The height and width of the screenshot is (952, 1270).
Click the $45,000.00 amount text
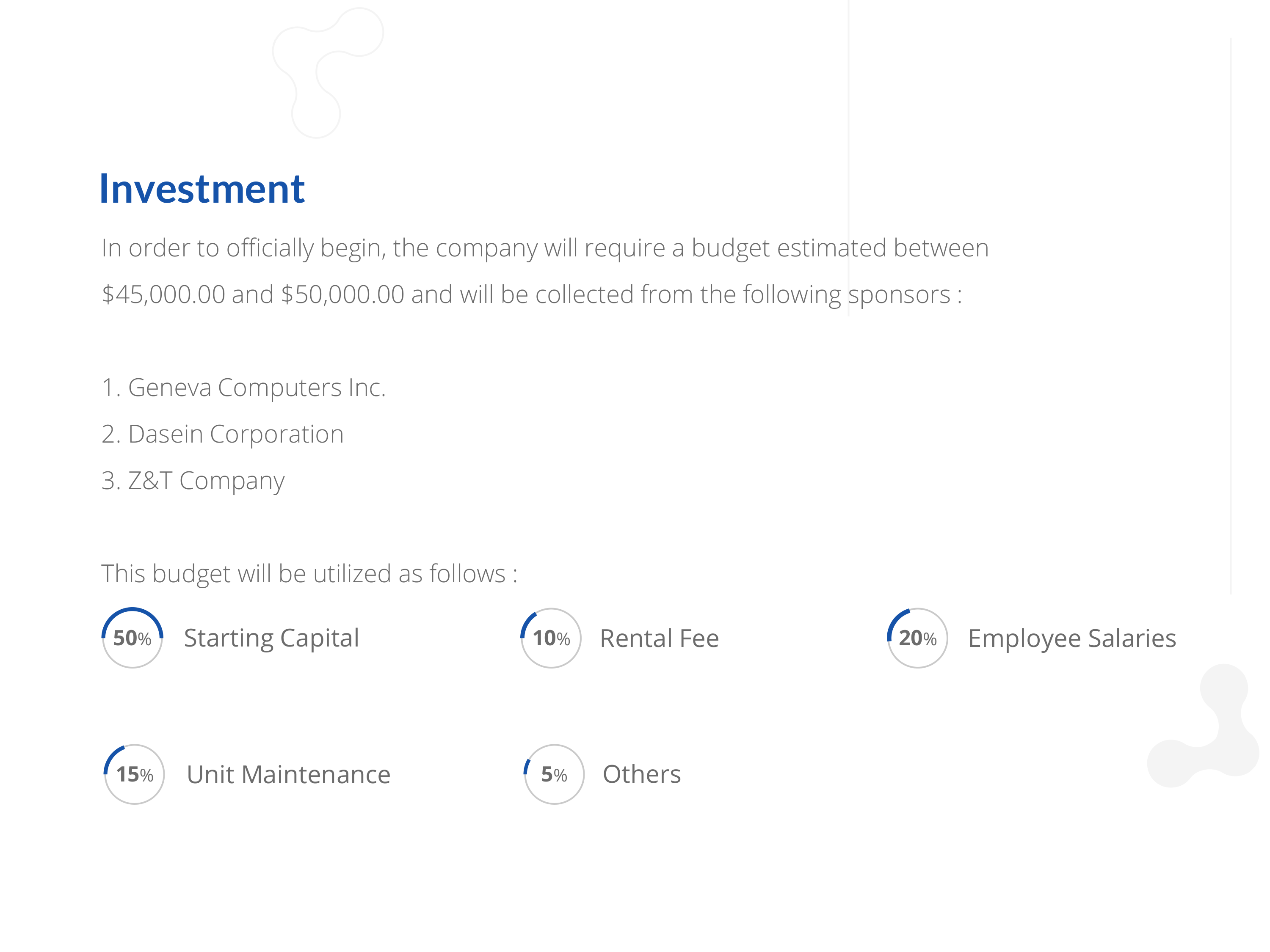pos(164,294)
